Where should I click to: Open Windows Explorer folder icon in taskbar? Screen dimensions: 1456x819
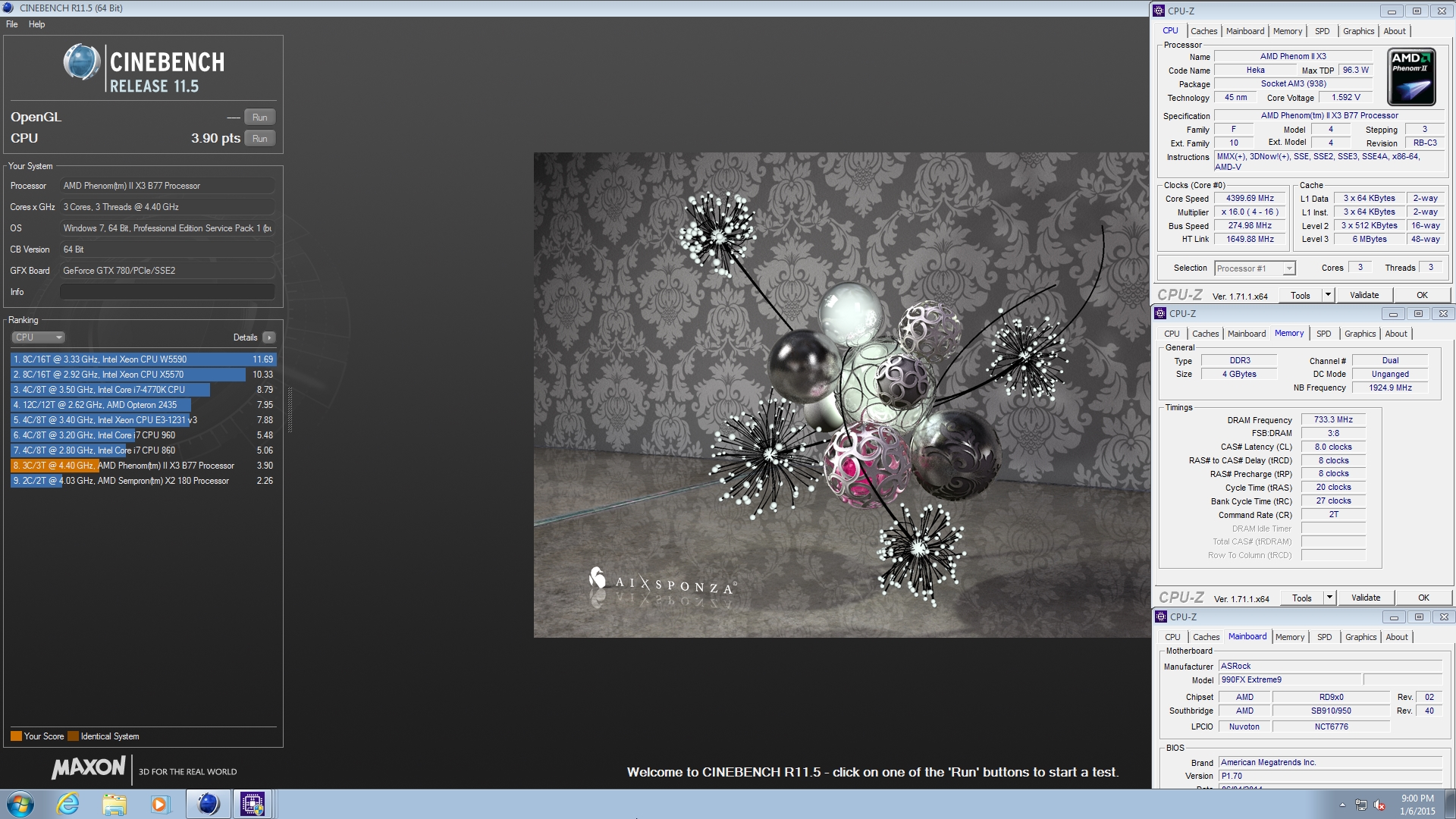115,804
